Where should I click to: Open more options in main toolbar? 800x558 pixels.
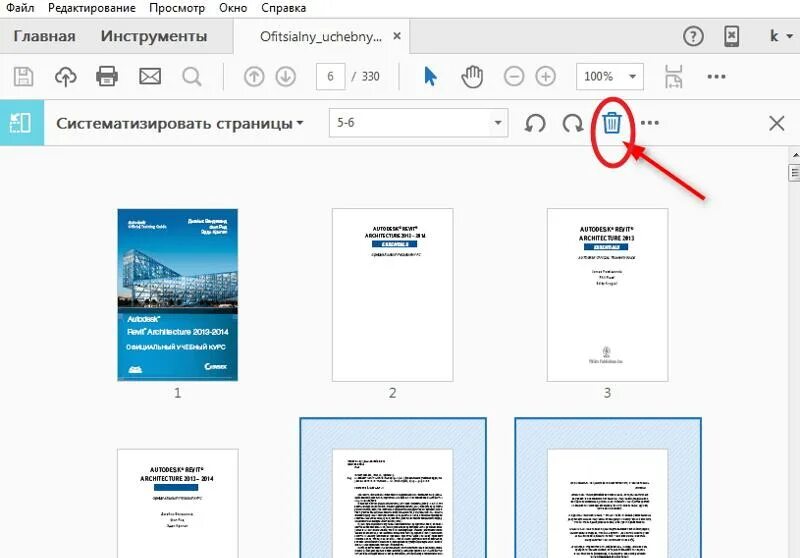[716, 77]
